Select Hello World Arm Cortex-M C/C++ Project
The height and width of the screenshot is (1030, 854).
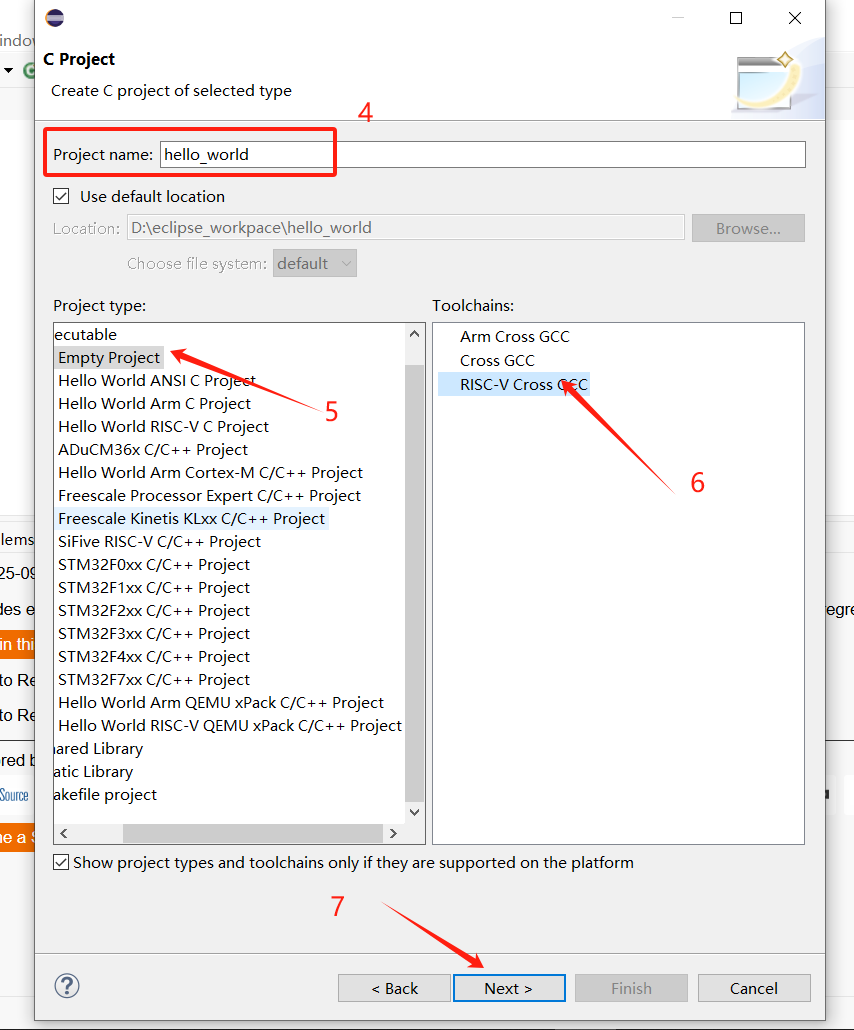coord(210,473)
